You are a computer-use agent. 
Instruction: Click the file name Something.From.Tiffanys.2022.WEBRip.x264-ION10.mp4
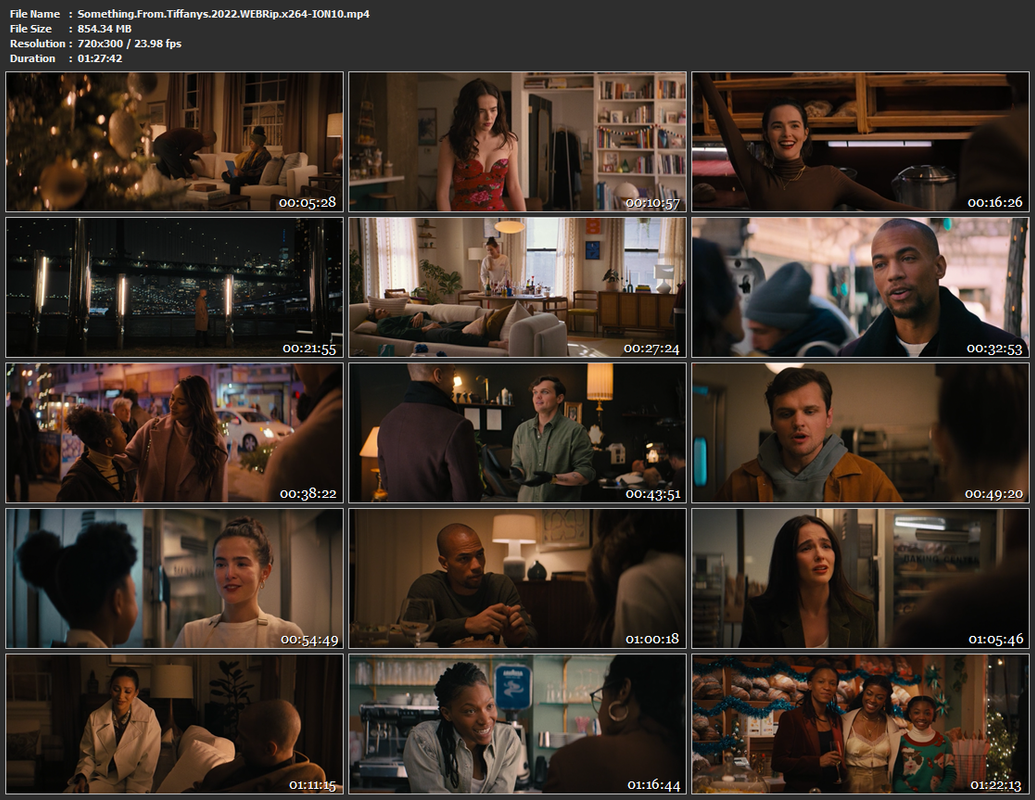[x=223, y=14]
